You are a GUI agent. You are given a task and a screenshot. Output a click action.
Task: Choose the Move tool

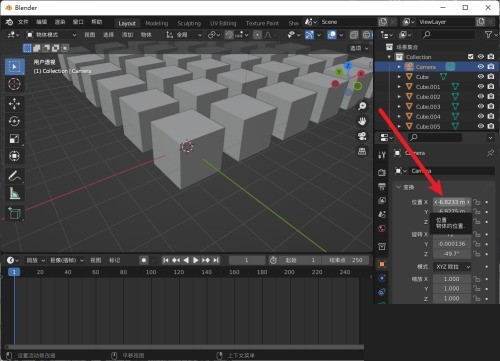[x=14, y=104]
